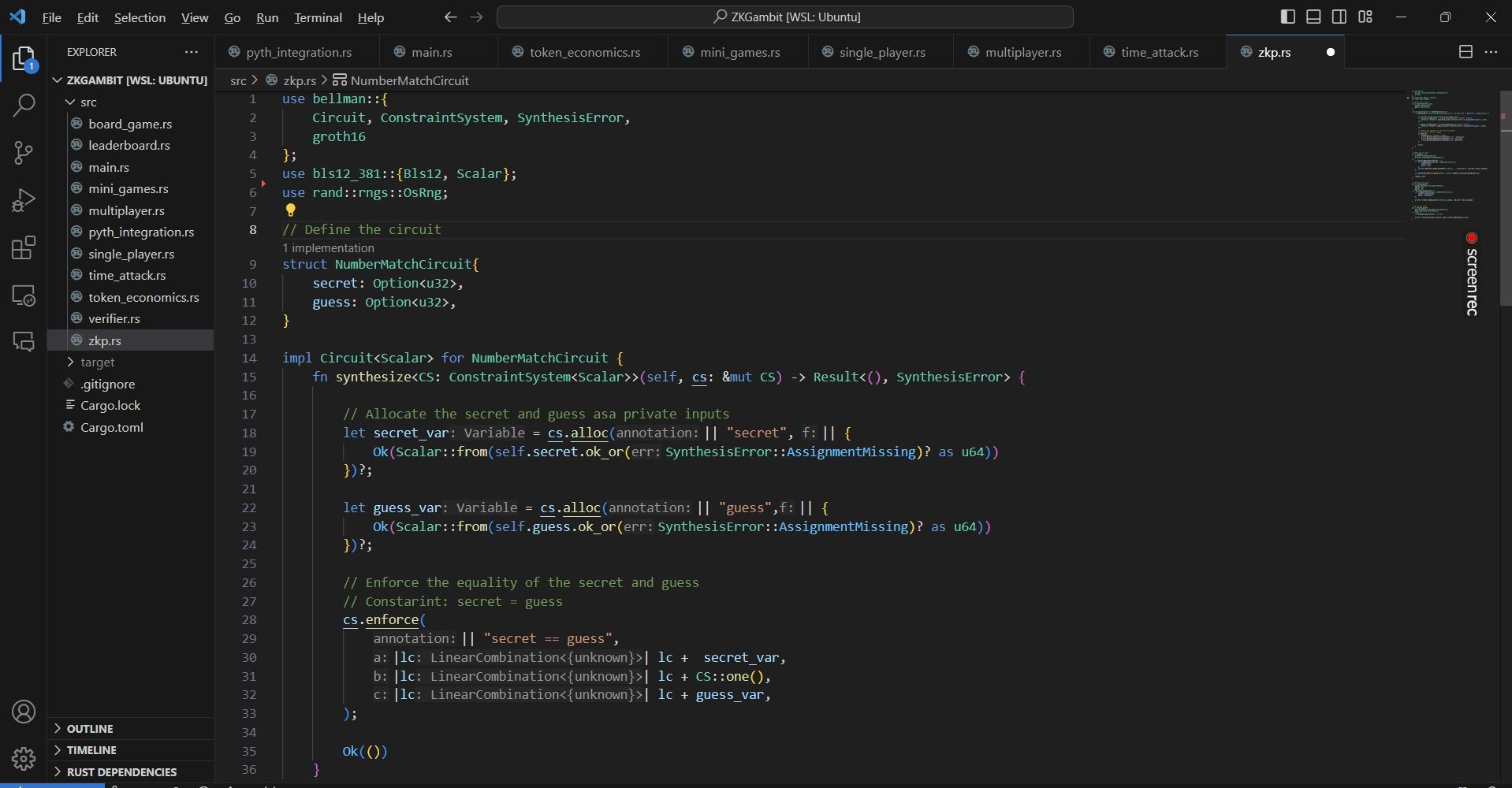Click the unsaved dot on zkp.rs tab
The height and width of the screenshot is (788, 1512).
1331,52
